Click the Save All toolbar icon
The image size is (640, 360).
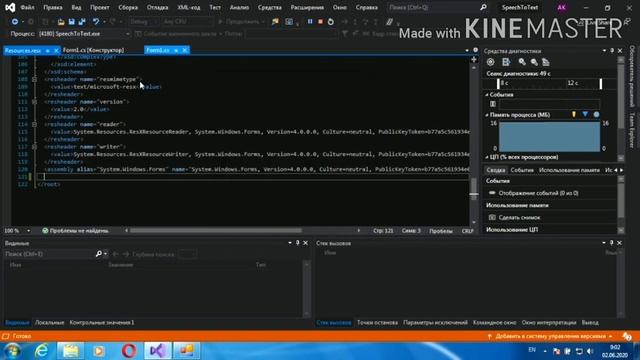pyautogui.click(x=82, y=22)
